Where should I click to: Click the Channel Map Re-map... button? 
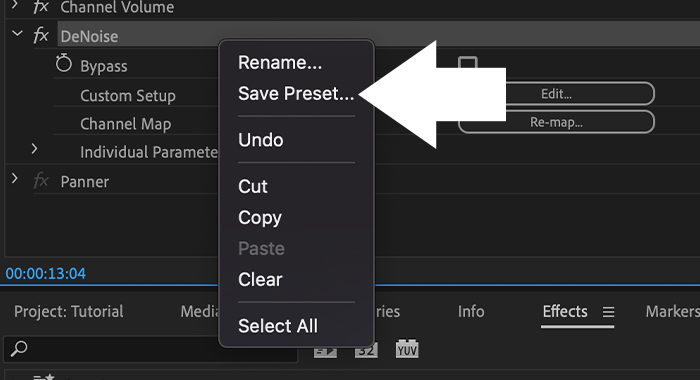click(x=556, y=122)
